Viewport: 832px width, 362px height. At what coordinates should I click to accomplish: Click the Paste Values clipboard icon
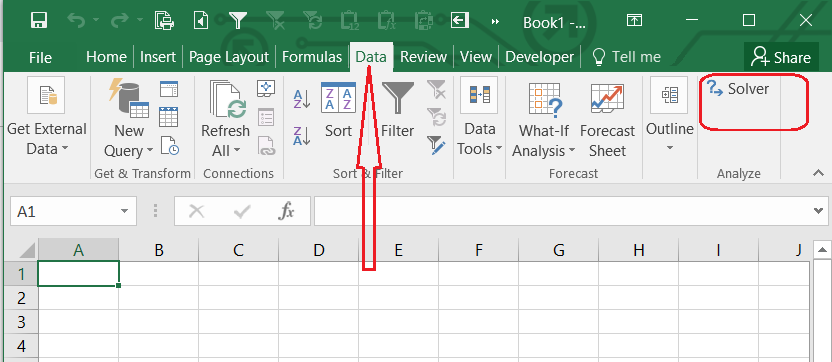[350, 20]
